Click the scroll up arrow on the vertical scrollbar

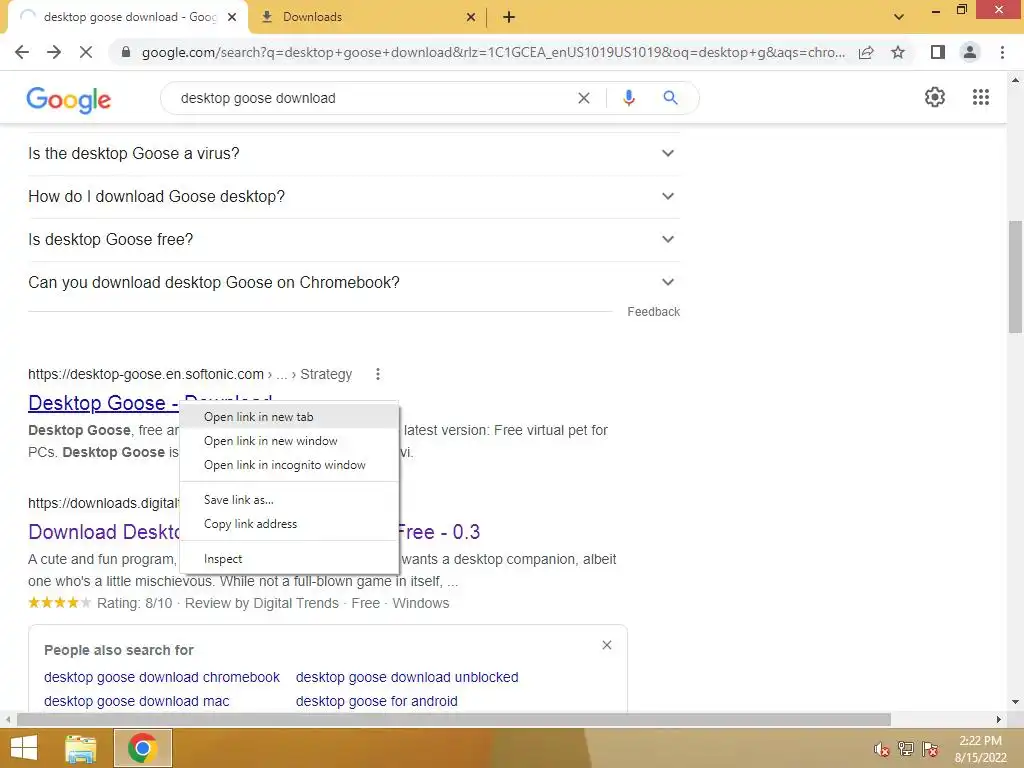coord(1015,80)
